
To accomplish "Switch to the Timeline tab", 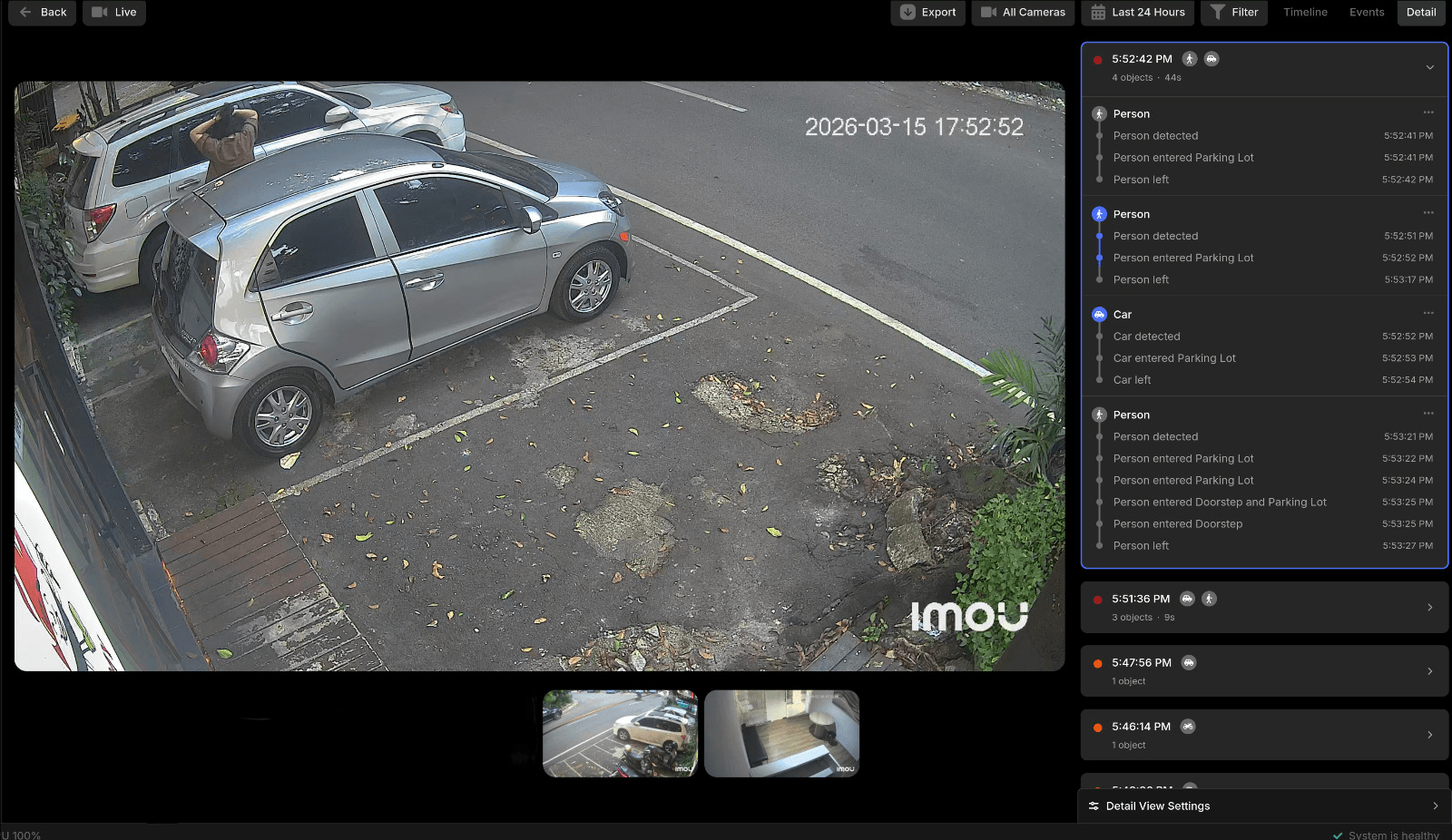I will 1305,13.
